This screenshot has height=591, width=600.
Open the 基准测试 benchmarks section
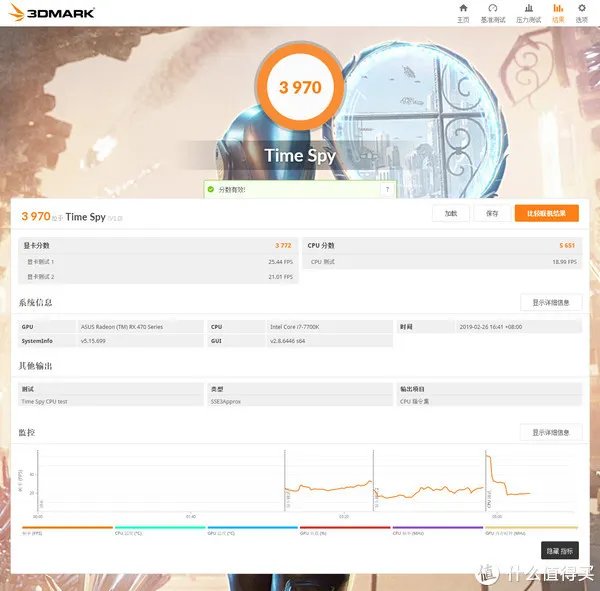[493, 13]
